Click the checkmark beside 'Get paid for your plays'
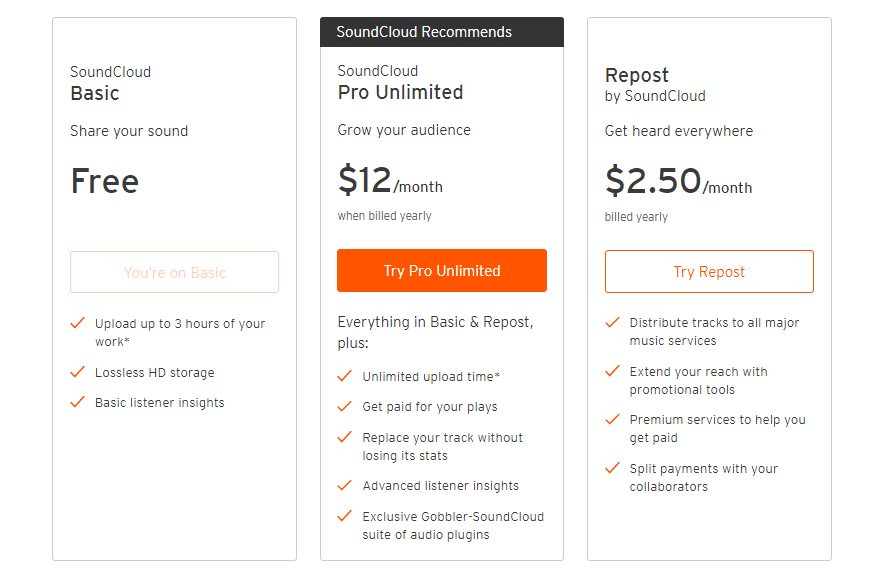The image size is (883, 587). coord(345,407)
